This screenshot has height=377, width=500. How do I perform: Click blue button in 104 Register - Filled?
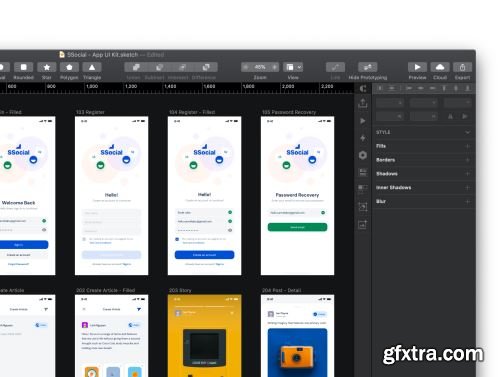pyautogui.click(x=204, y=255)
